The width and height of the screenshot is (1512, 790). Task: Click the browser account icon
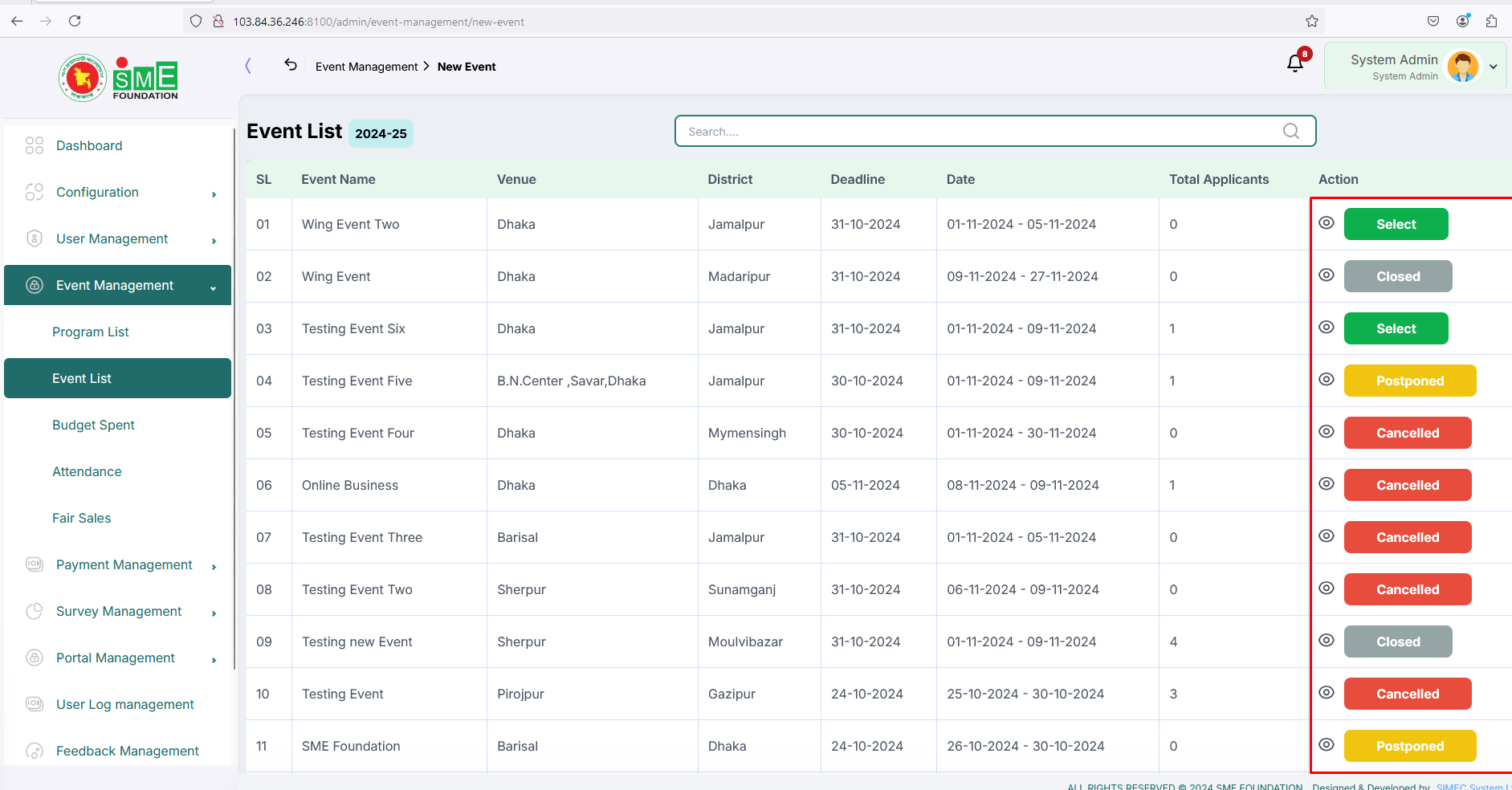tap(1463, 21)
